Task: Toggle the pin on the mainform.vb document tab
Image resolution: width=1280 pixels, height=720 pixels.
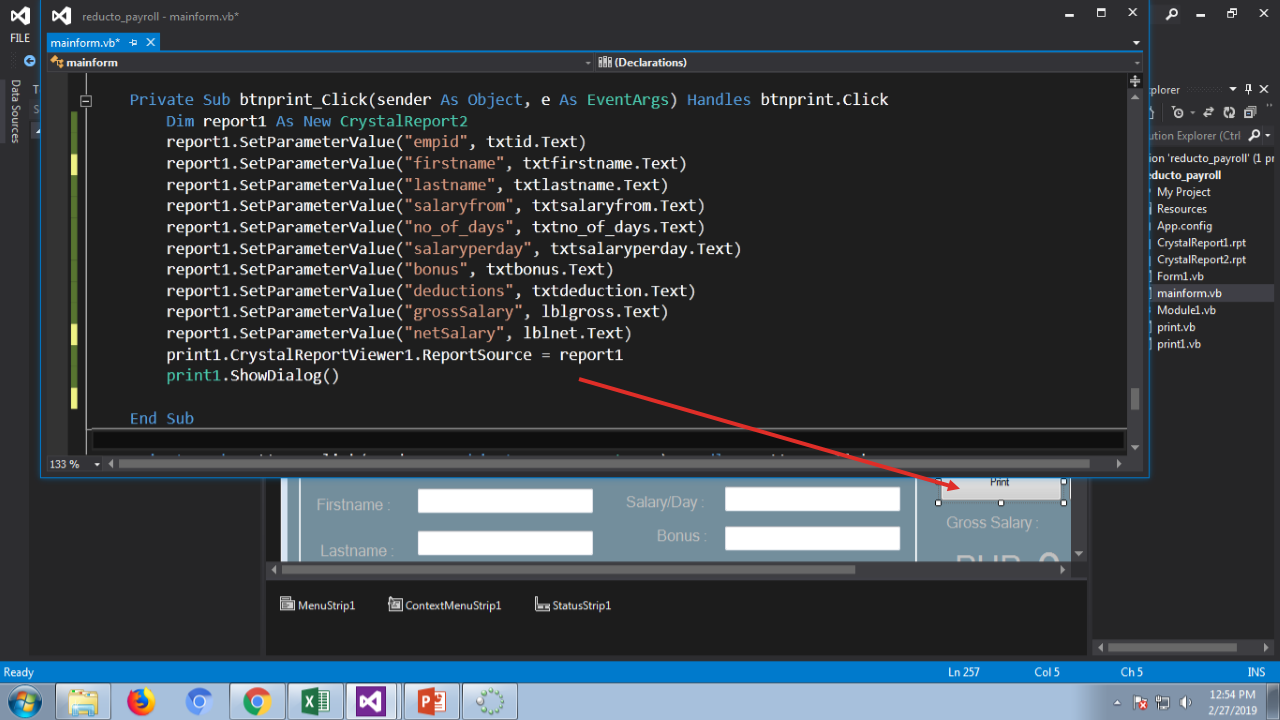Action: [133, 43]
